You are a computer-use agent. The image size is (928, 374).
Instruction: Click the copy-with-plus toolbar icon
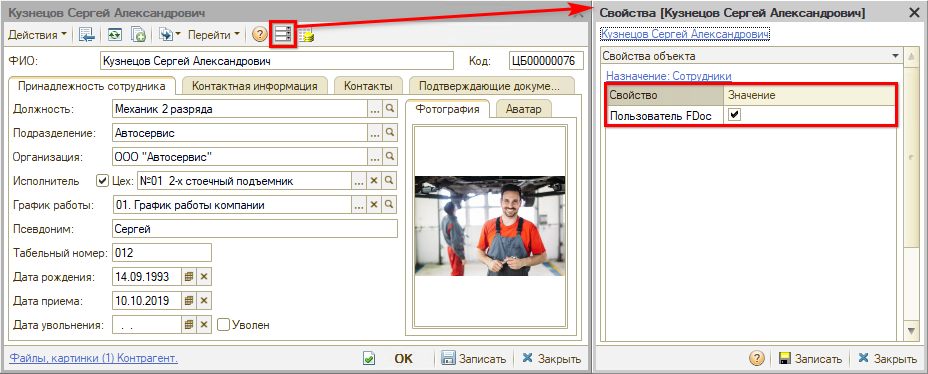pos(138,35)
